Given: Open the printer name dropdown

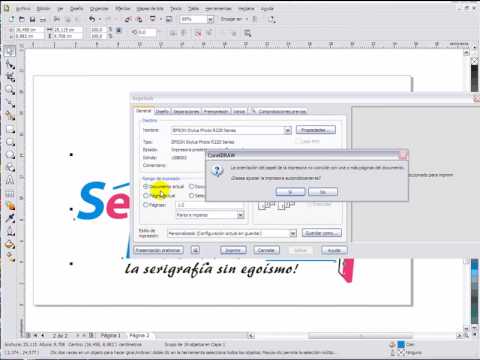Looking at the screenshot, I should click(287, 130).
